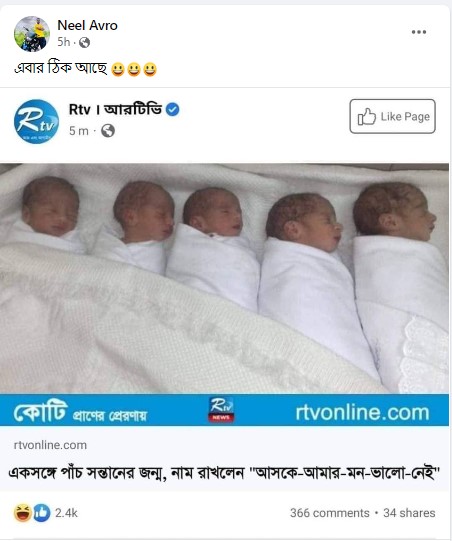Click the Rtv News logo on the banner
Viewport: 452px width, 541px height.
(221, 410)
